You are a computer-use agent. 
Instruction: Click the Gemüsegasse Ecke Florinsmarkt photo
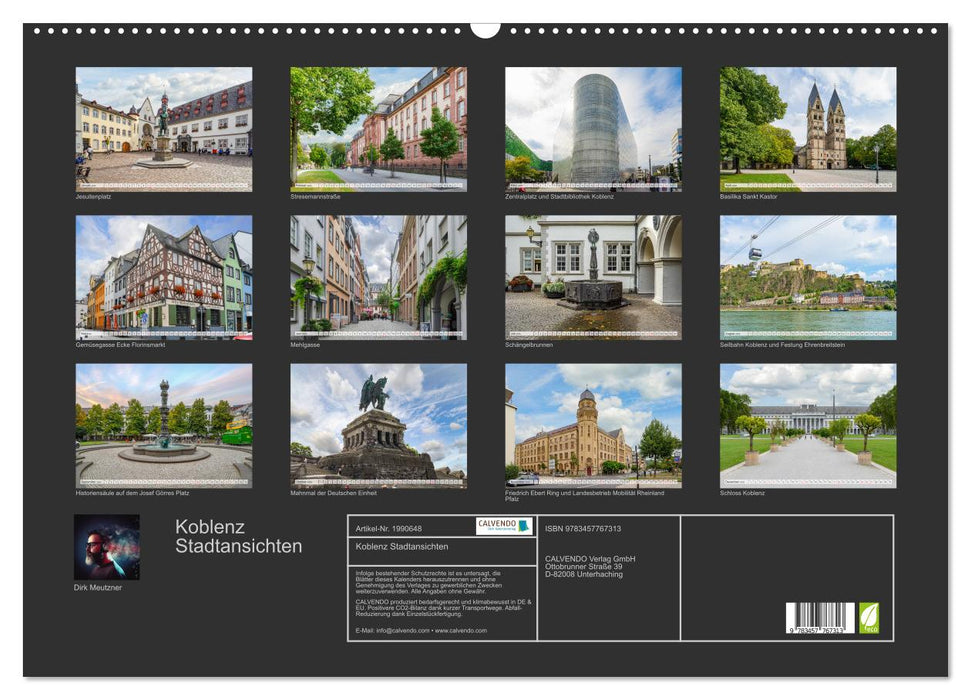click(158, 278)
